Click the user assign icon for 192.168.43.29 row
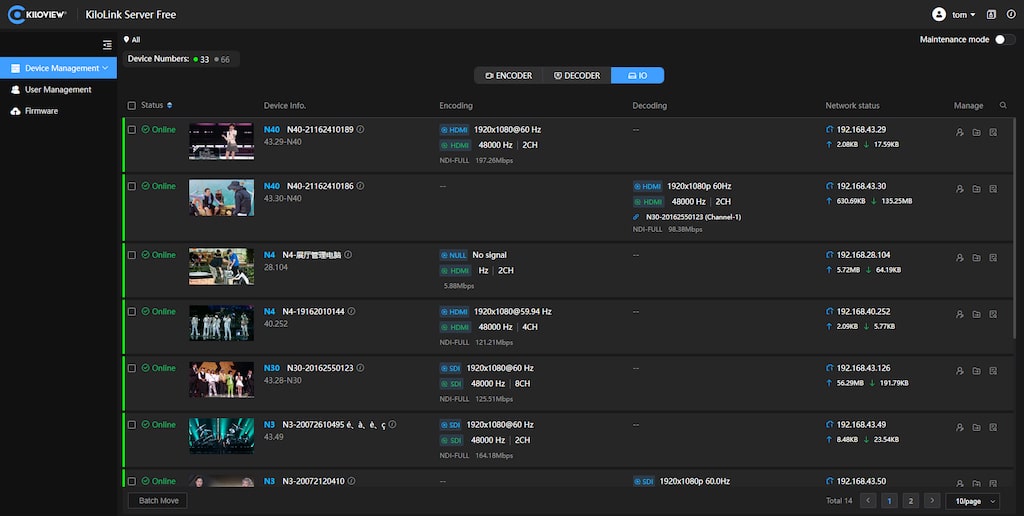Viewport: 1024px width, 516px height. click(x=960, y=131)
